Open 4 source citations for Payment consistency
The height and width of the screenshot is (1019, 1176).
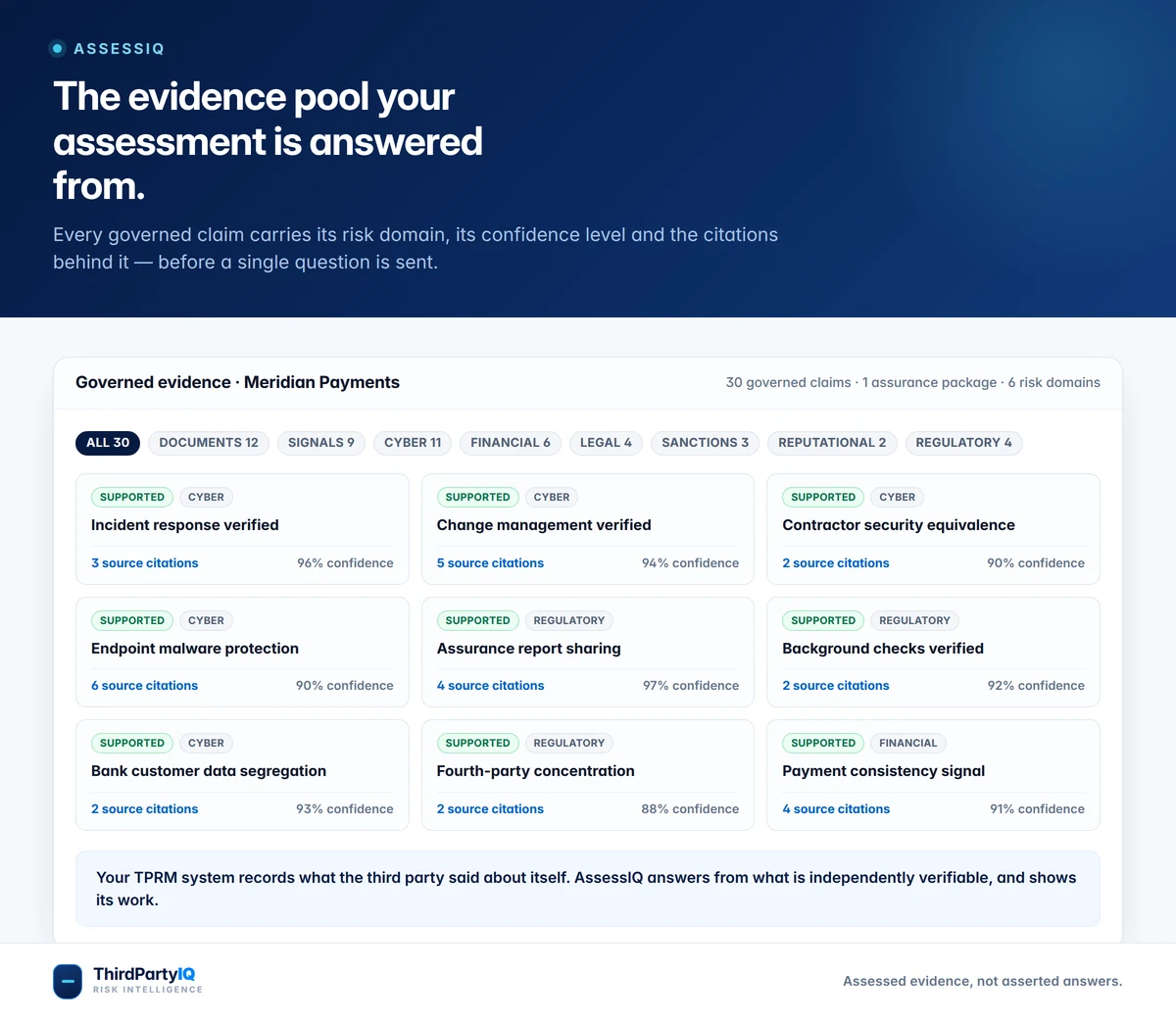pyautogui.click(x=836, y=809)
